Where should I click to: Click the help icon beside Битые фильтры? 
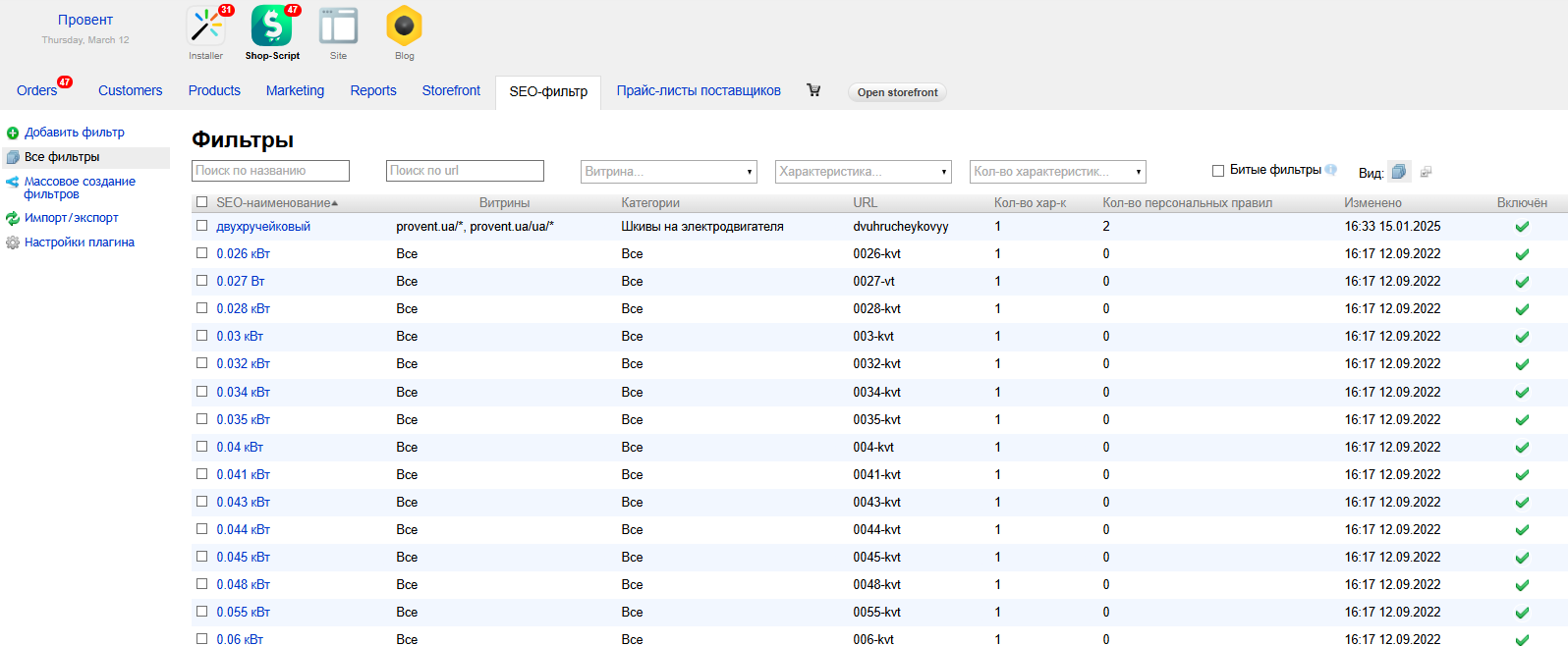pyautogui.click(x=1331, y=170)
